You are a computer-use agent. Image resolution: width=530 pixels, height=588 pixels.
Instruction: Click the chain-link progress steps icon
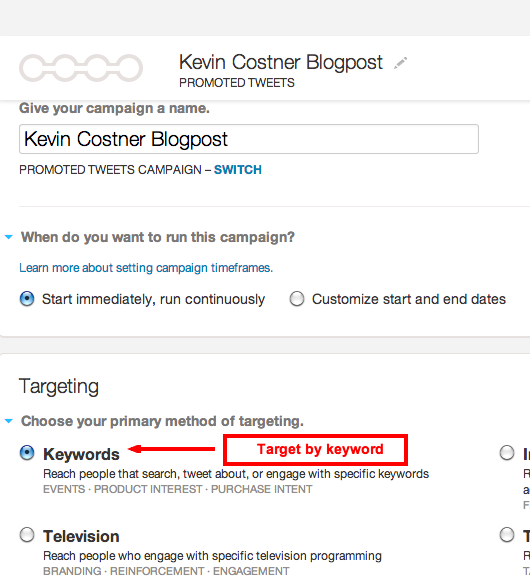[81, 68]
